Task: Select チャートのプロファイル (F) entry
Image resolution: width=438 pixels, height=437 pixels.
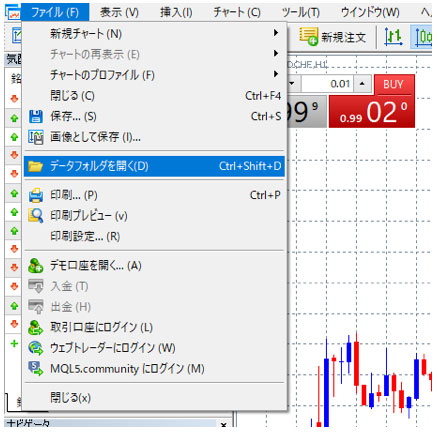Action: coord(154,75)
